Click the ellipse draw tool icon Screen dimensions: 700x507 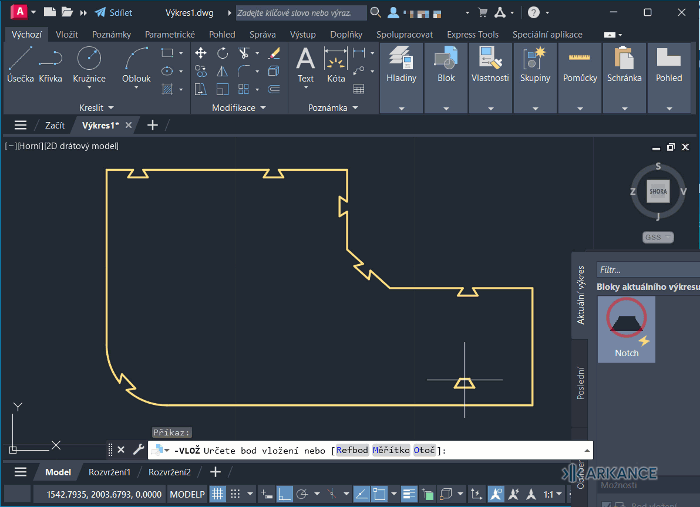pos(167,71)
